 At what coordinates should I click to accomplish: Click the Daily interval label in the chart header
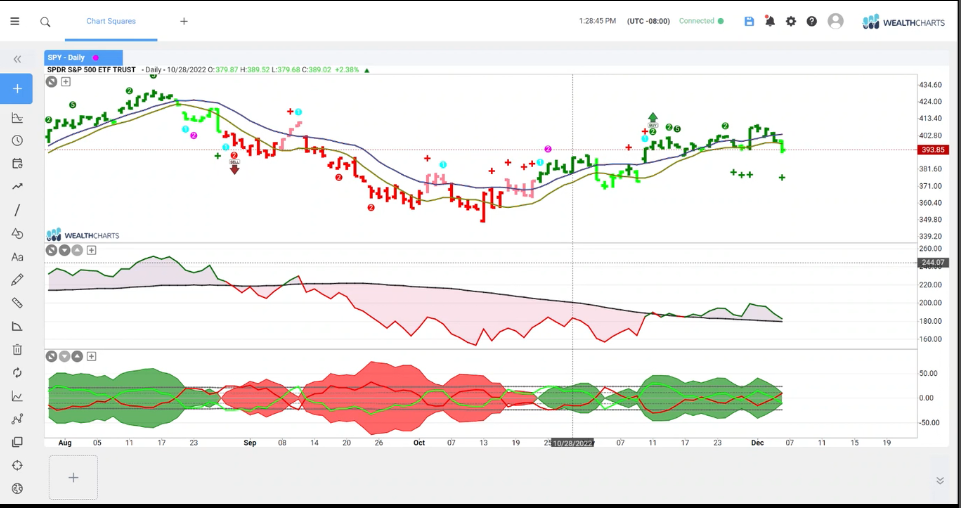click(153, 70)
